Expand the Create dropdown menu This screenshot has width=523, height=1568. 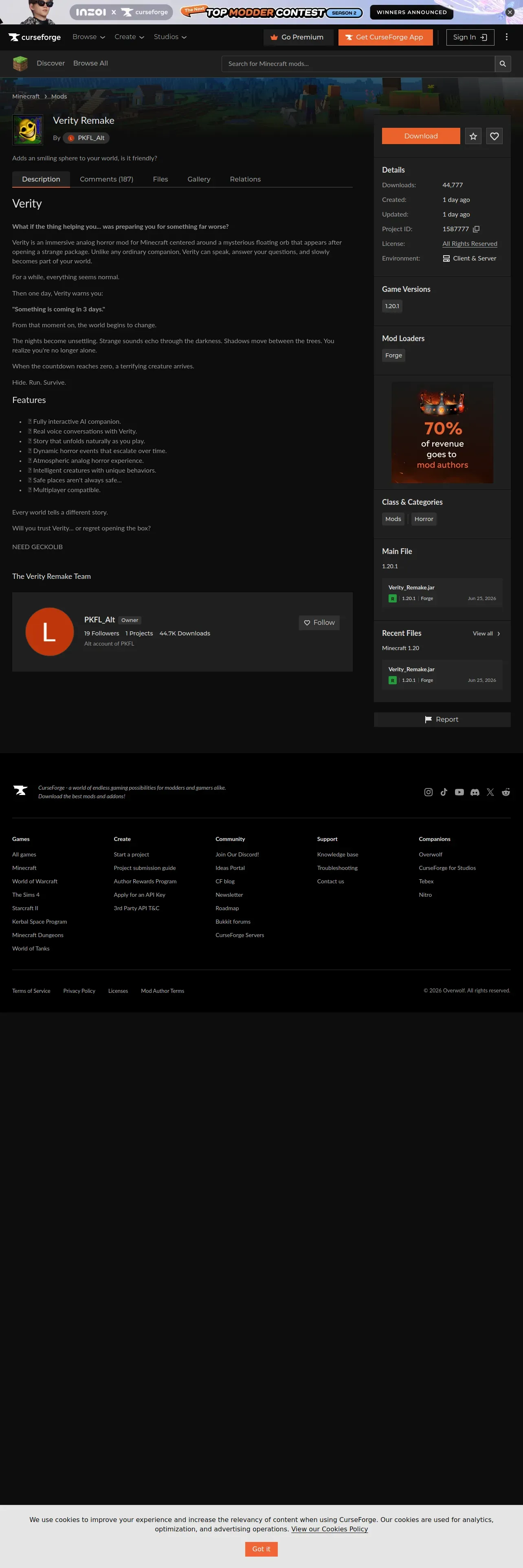click(x=129, y=37)
